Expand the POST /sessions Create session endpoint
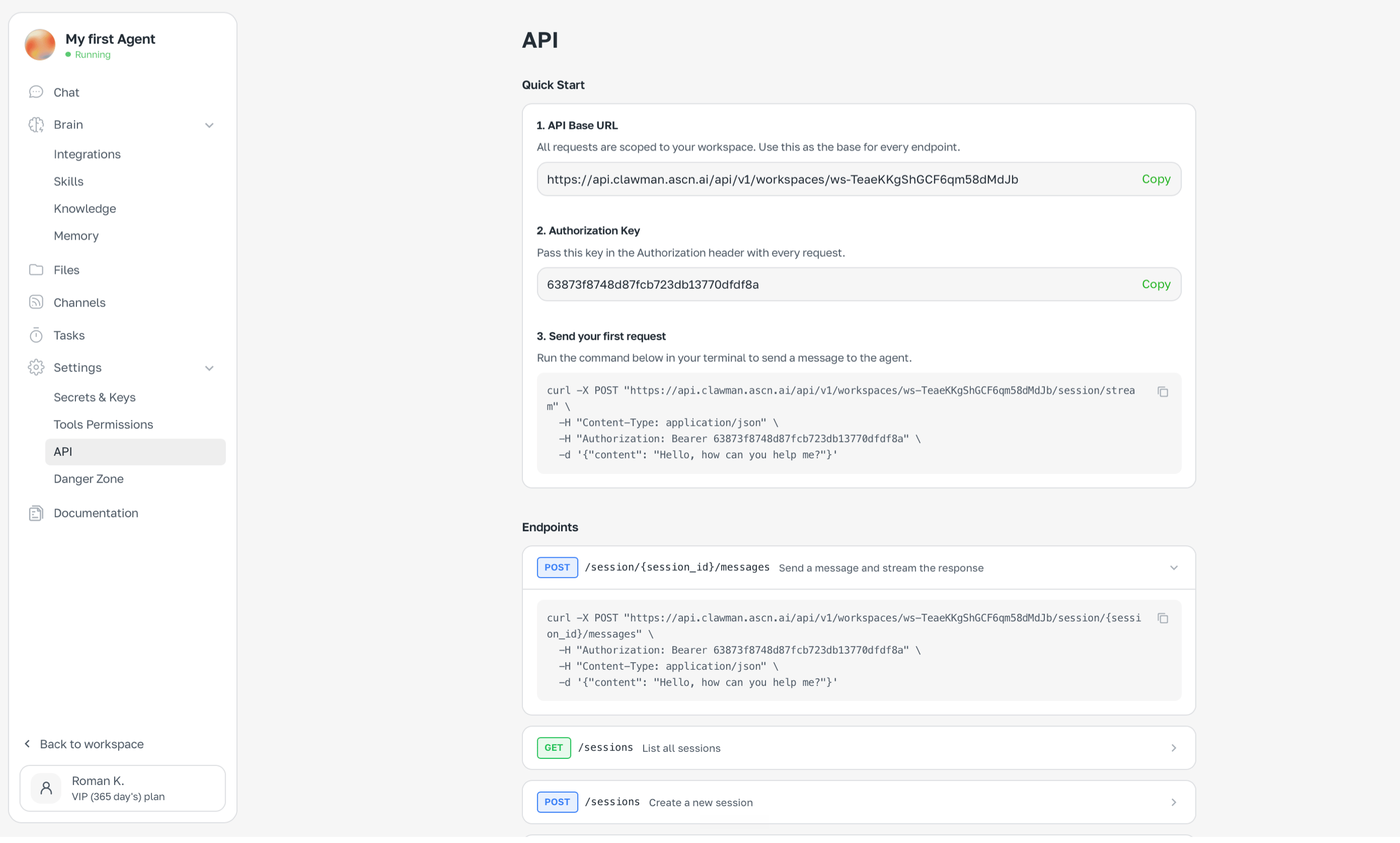 [1173, 803]
